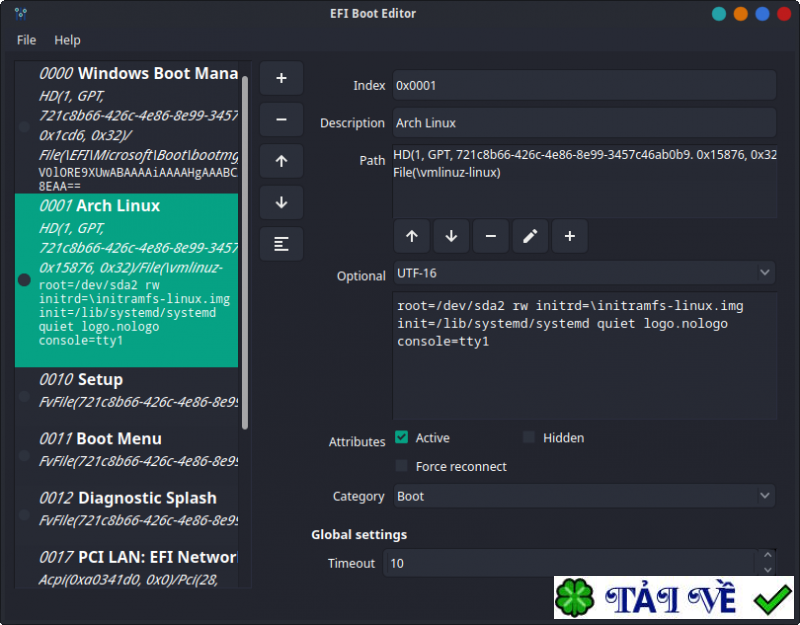Add new path node with plus icon

pos(569,236)
